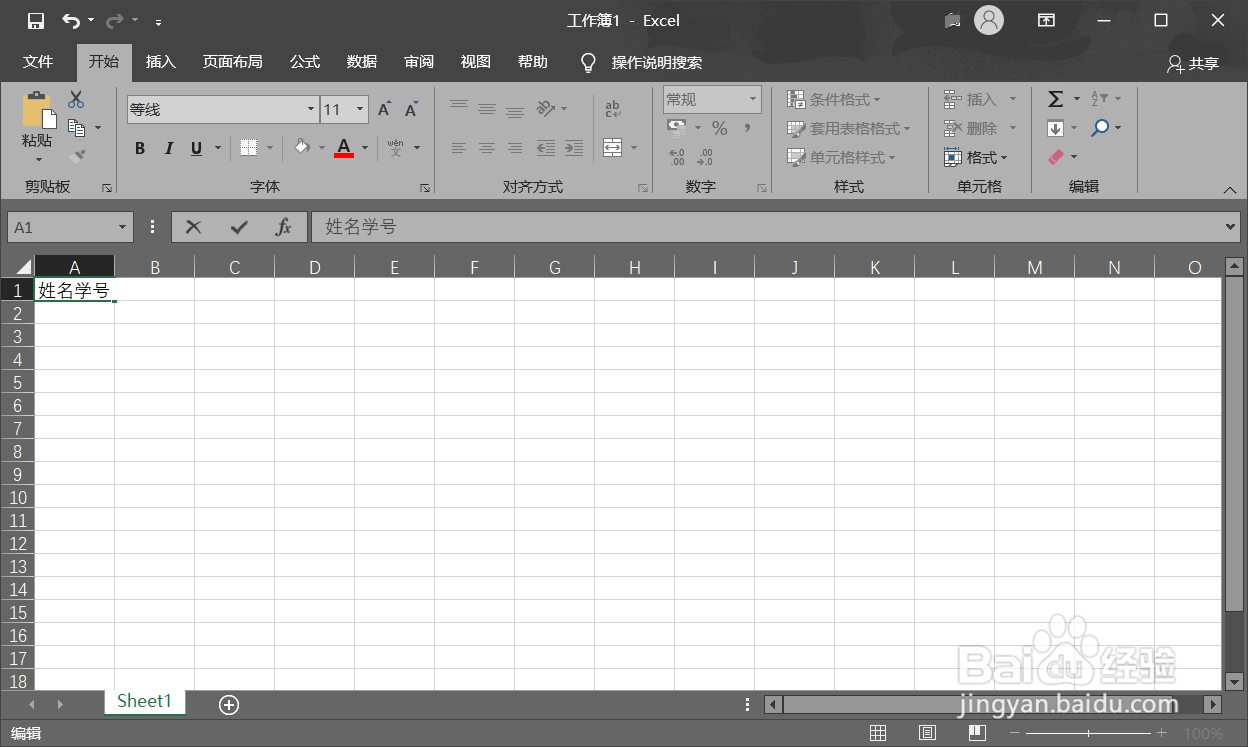Expand 条件格式 conditional formatting menu

click(833, 99)
